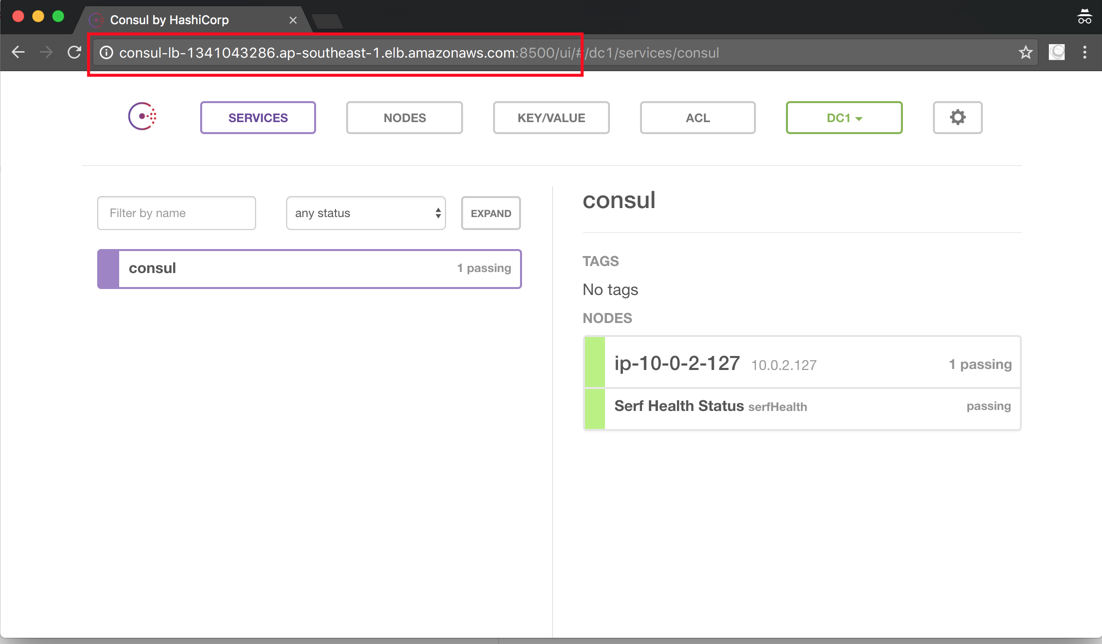This screenshot has width=1102, height=644.
Task: Click the incognito icon at top right
Action: click(1084, 17)
